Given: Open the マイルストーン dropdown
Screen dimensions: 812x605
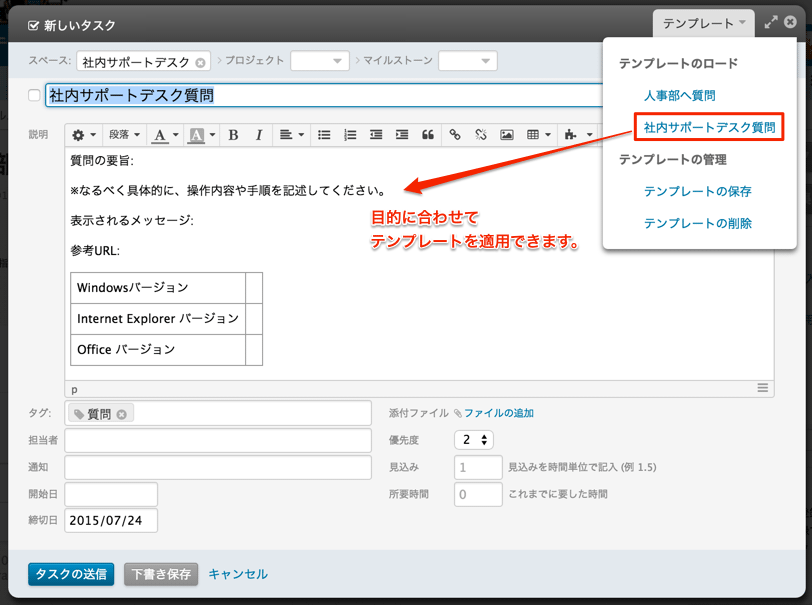Looking at the screenshot, I should click(468, 61).
